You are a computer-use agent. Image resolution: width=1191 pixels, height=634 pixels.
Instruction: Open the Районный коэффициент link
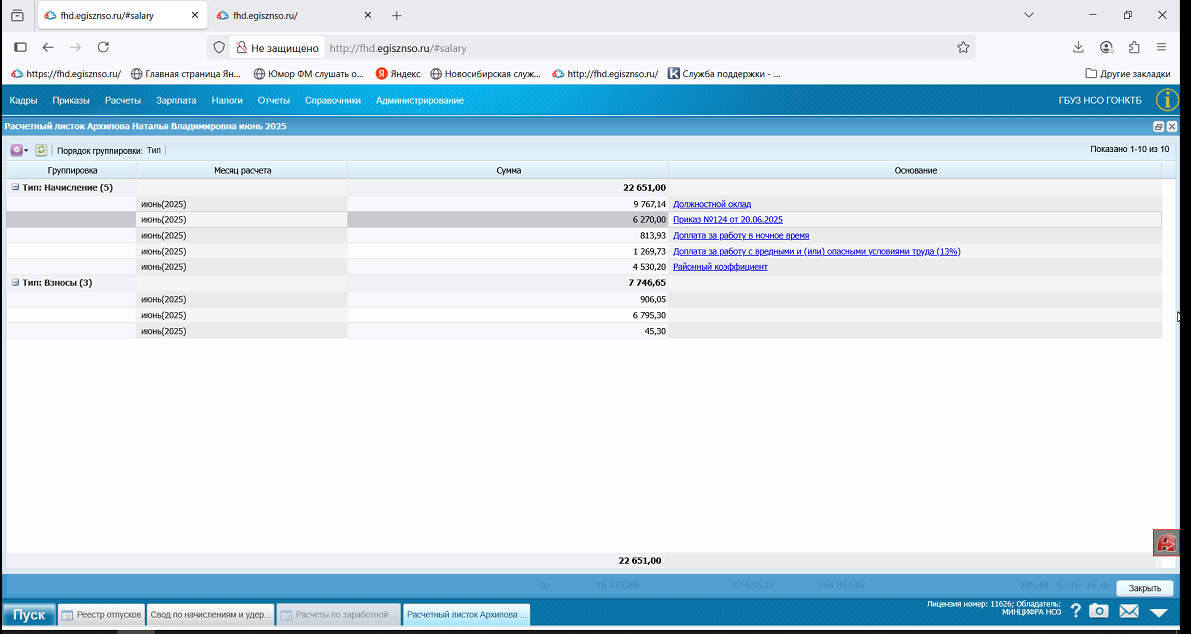[x=720, y=267]
